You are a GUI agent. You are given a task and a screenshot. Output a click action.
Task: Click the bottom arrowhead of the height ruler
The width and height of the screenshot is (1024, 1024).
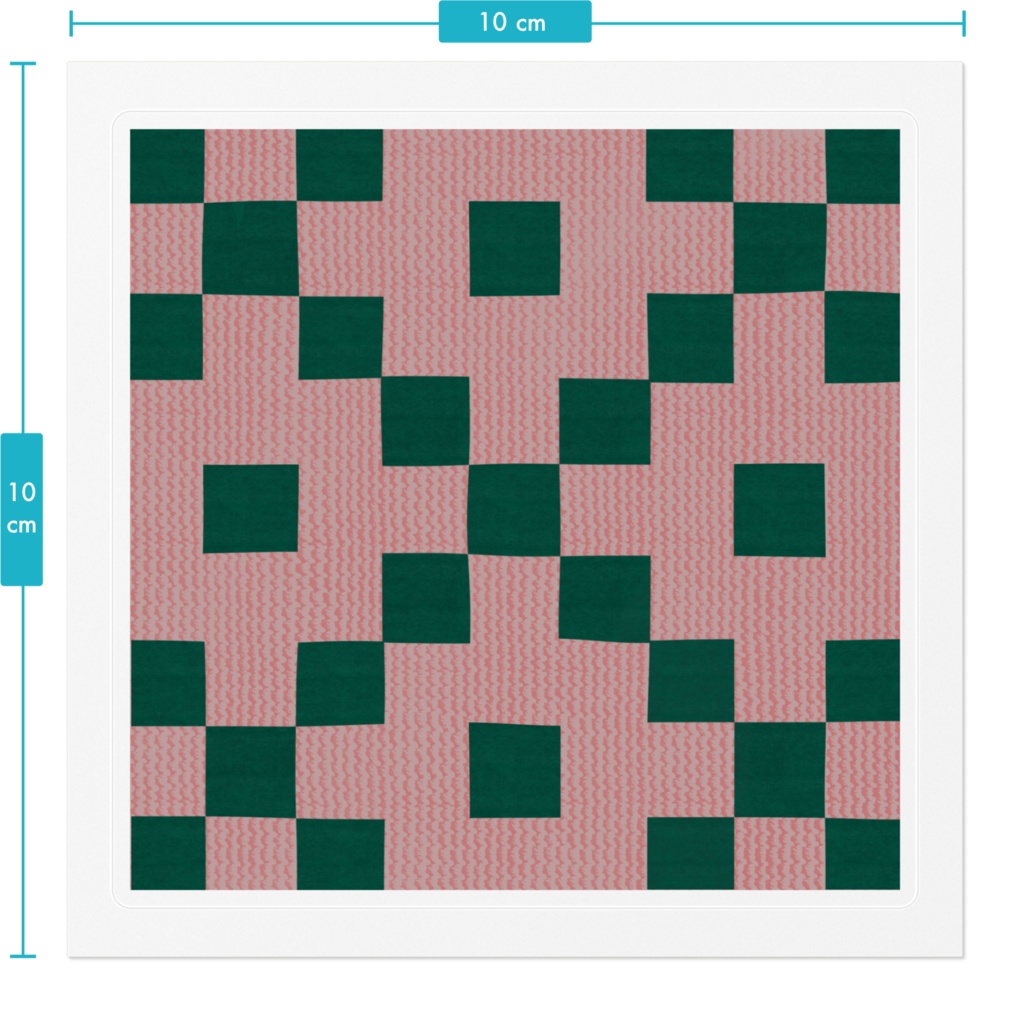[x=23, y=958]
